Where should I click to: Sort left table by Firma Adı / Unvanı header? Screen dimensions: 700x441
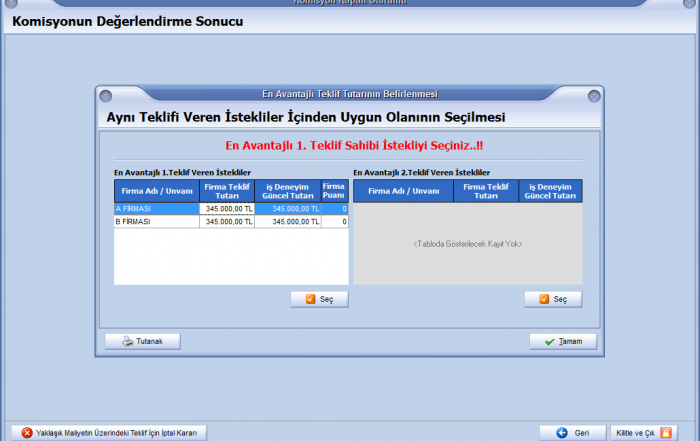tap(156, 191)
